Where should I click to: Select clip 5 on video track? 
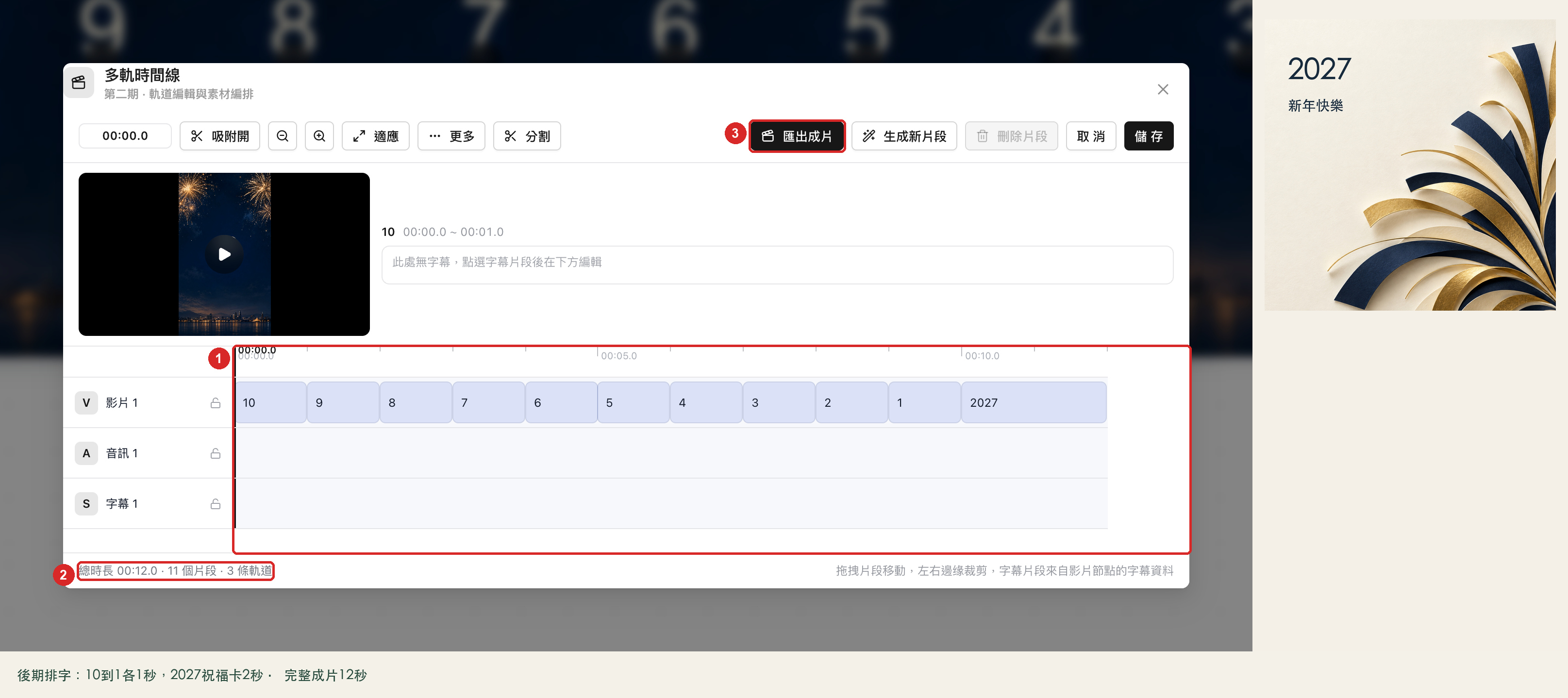[x=634, y=402]
